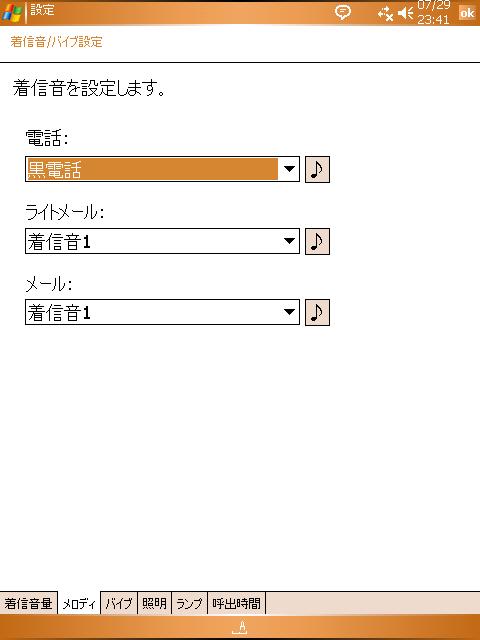
Task: Open the connectivity status arrows icon
Action: pyautogui.click(x=385, y=14)
